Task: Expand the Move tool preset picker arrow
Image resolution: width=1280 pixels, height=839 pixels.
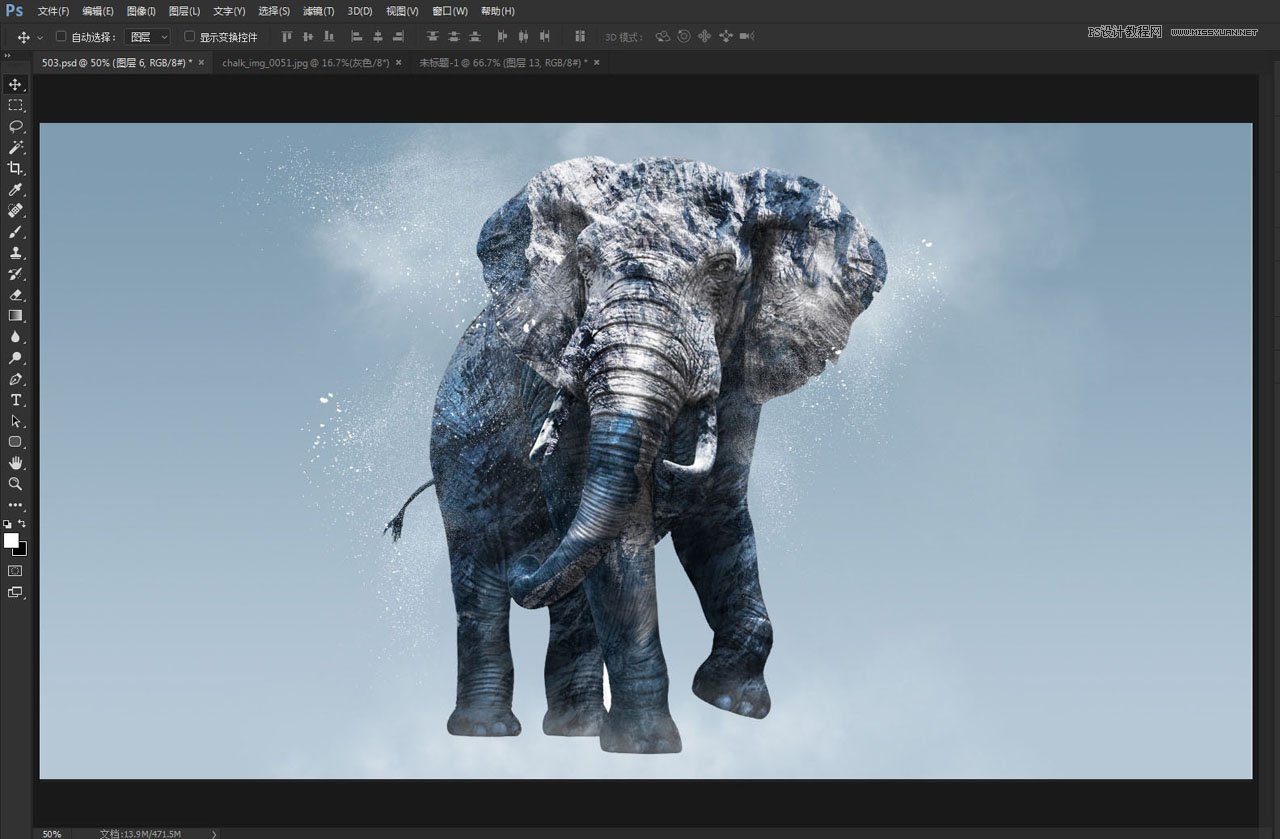Action: 40,37
